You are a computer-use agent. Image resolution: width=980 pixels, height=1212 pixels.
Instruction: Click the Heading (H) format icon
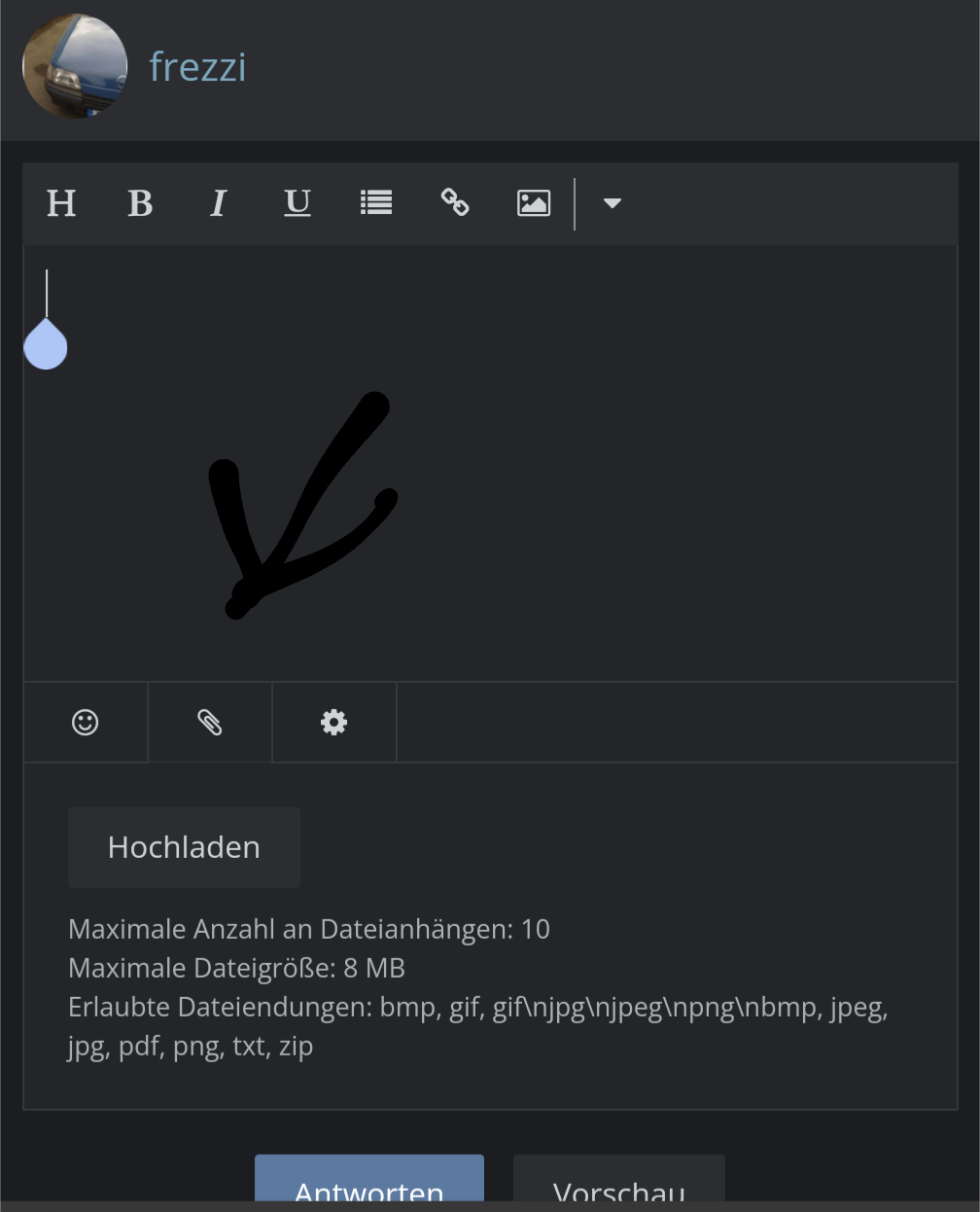pos(61,203)
